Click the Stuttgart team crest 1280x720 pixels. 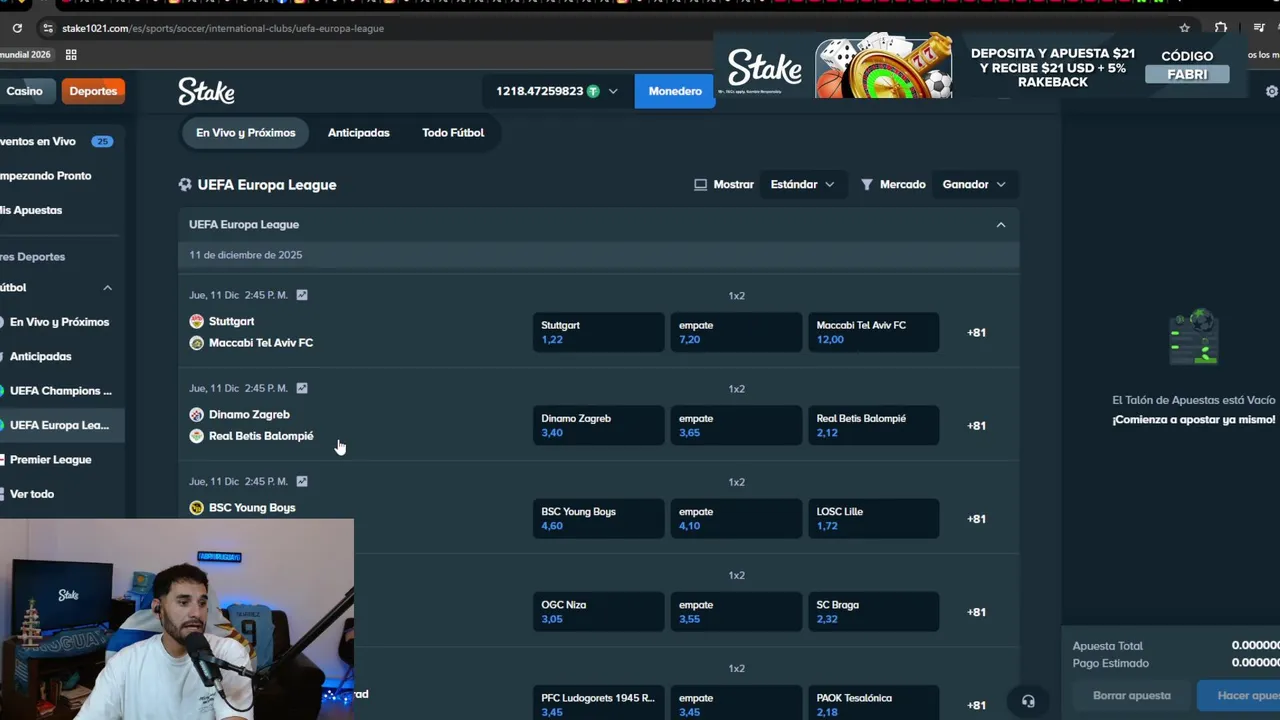[196, 321]
